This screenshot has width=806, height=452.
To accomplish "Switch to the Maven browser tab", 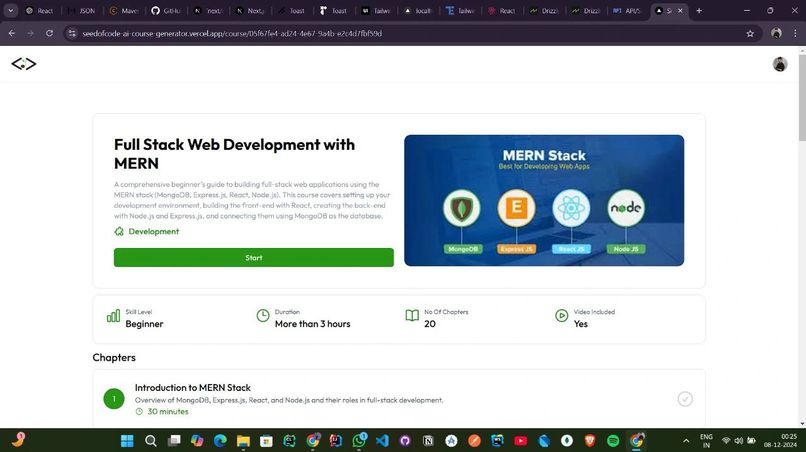I will (123, 10).
